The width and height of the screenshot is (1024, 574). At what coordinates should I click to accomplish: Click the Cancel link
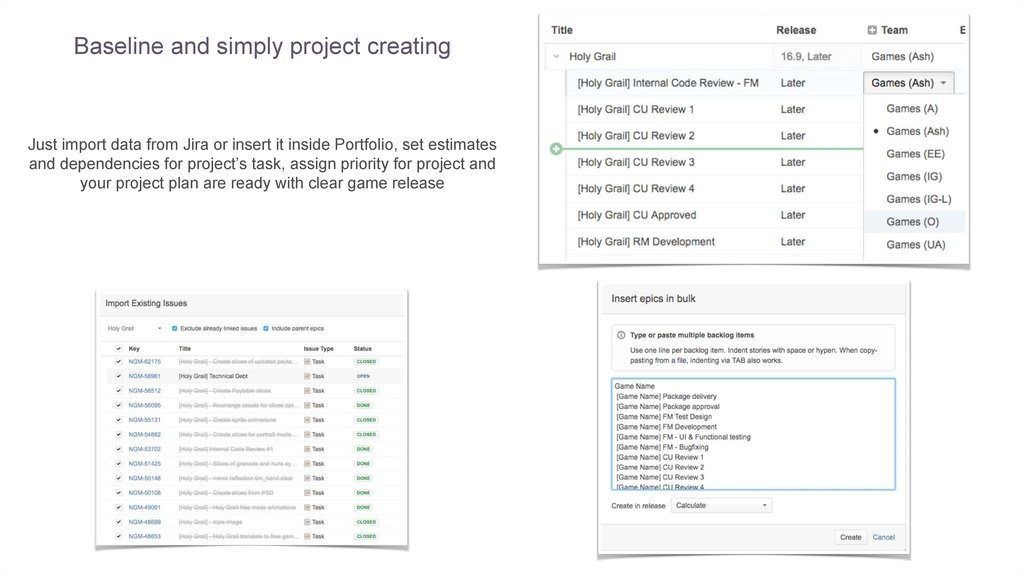coord(884,537)
